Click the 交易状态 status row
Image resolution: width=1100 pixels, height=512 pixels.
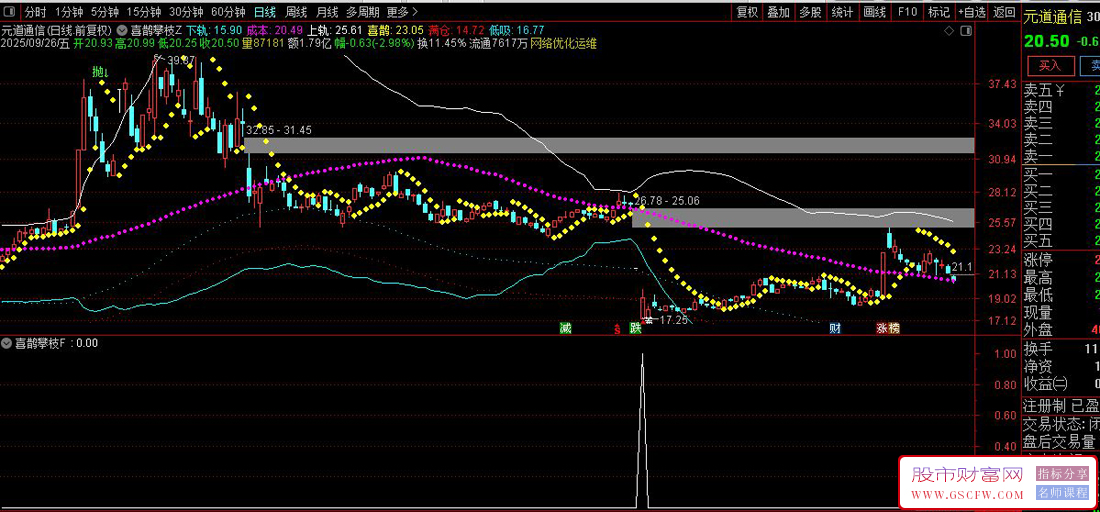click(1061, 424)
